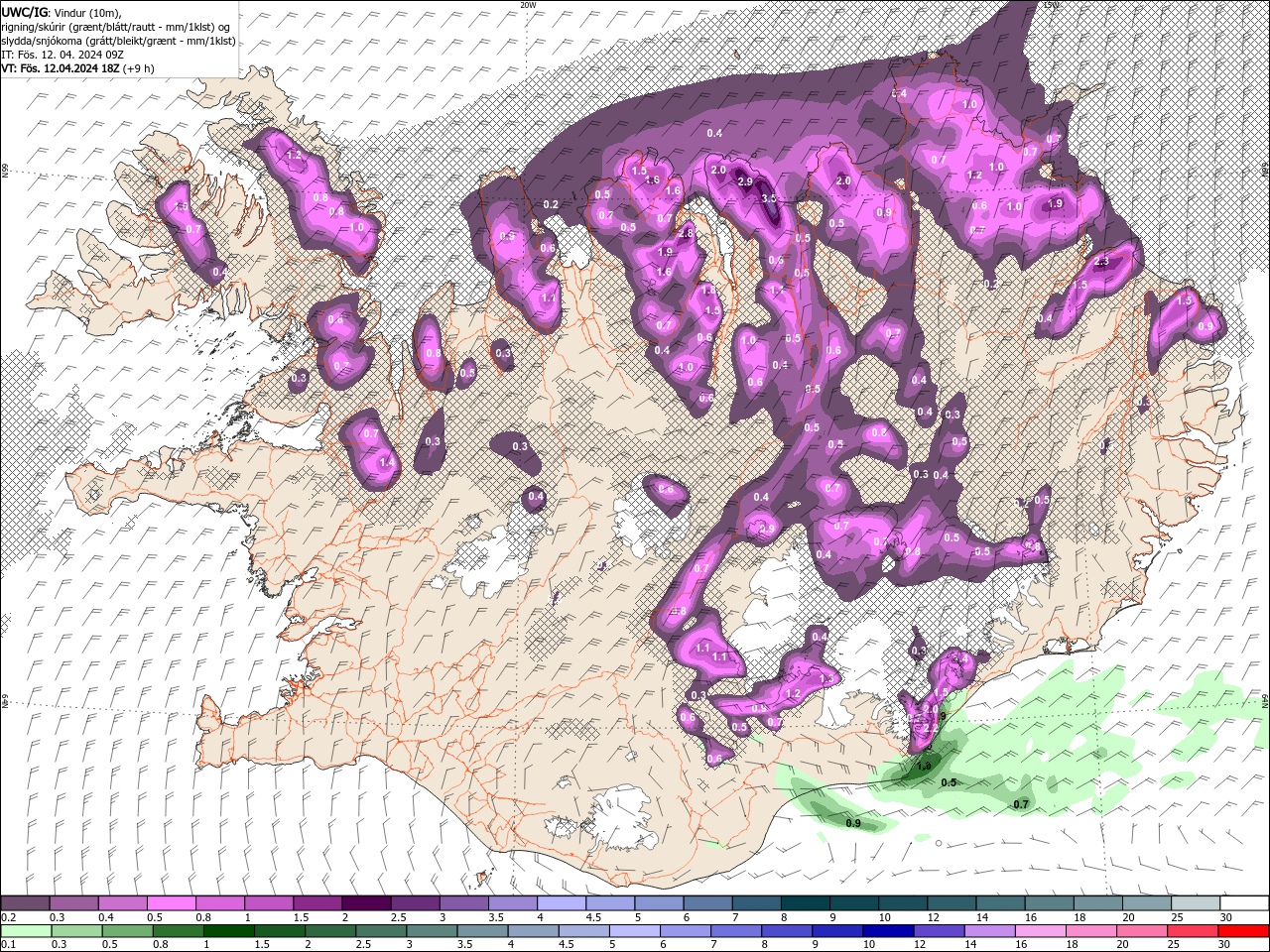
Task: Select the violet rain swatch between 12 and 14
Action: coord(940,931)
